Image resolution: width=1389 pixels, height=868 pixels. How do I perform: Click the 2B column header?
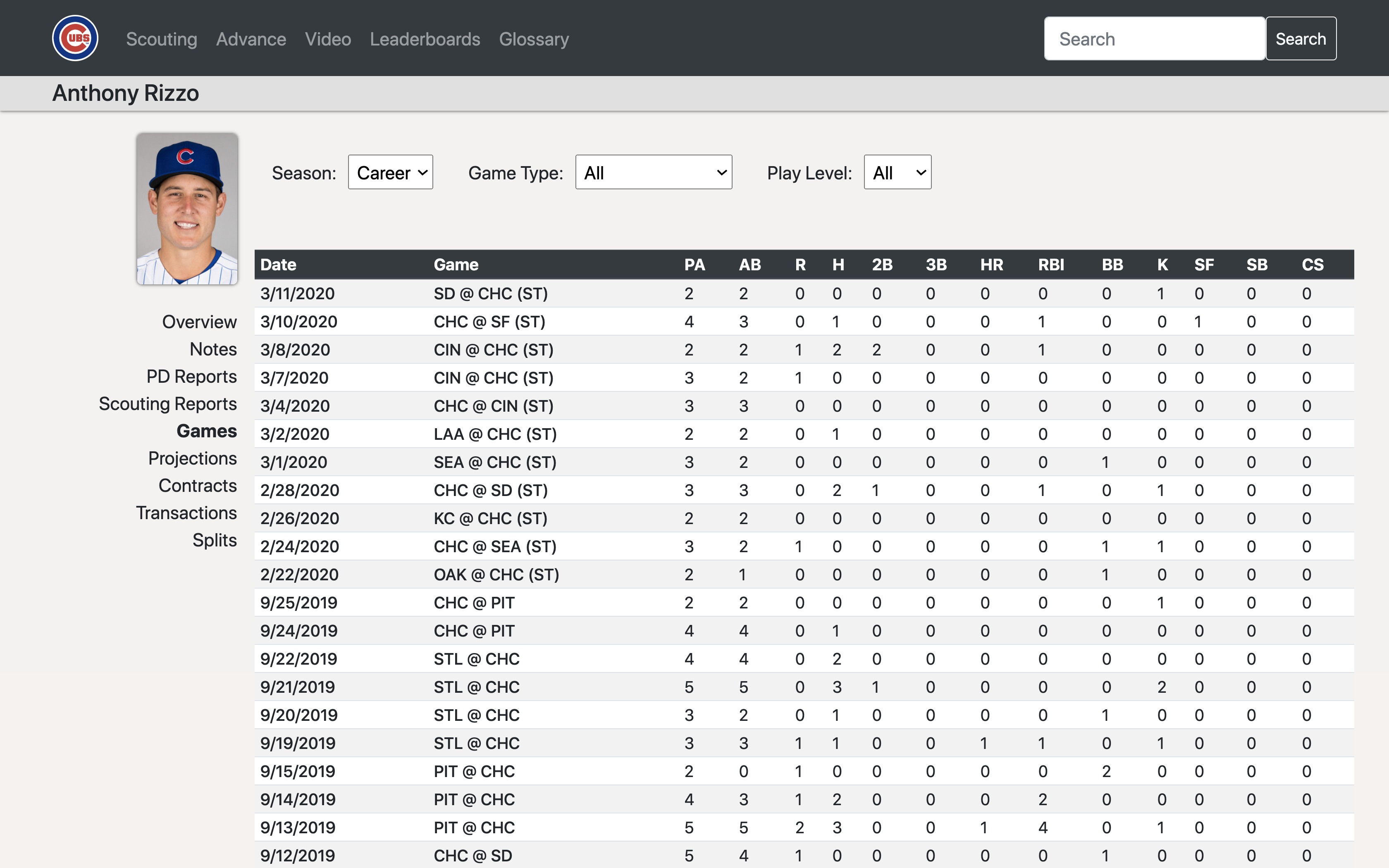882,265
